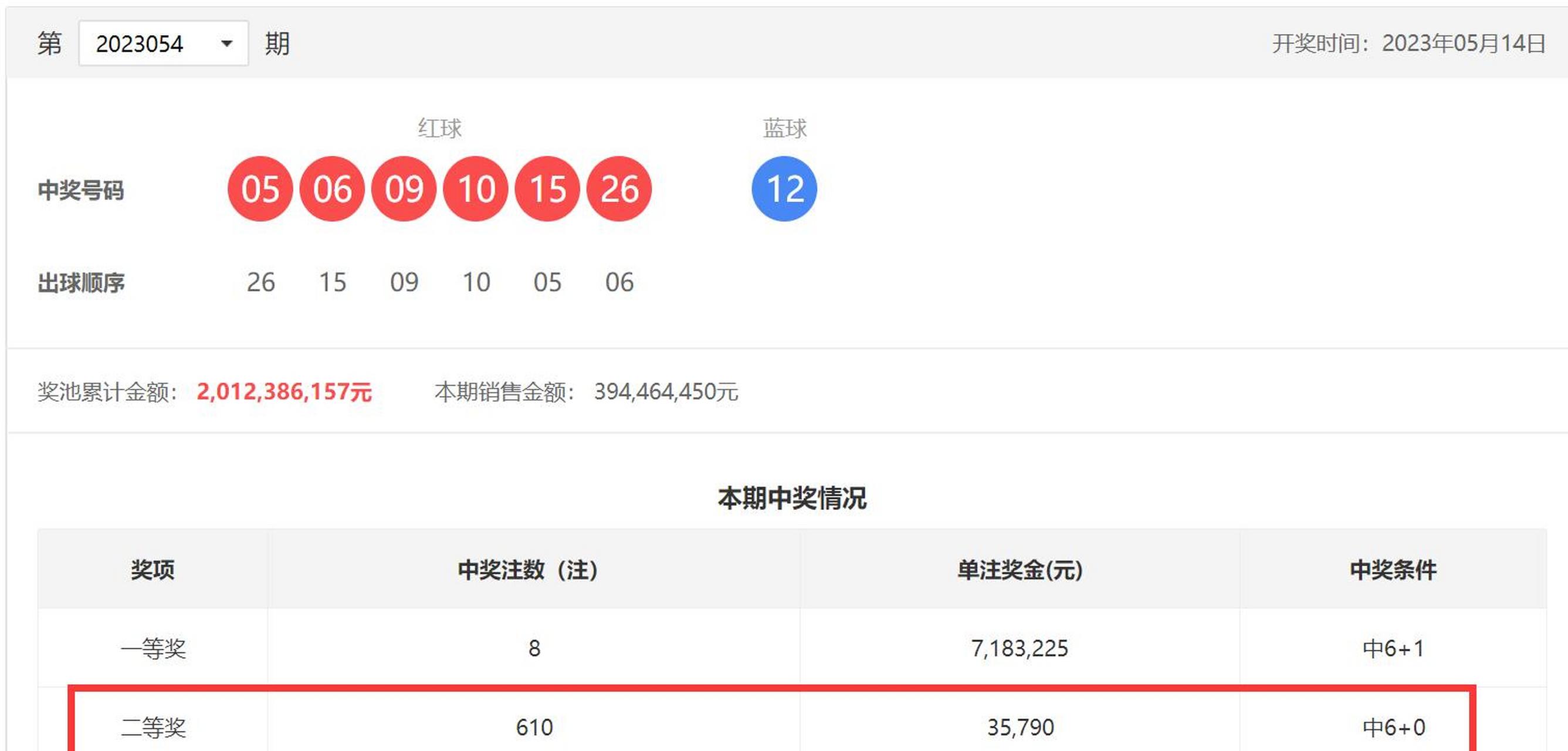
Task: Click the 单注奖金(元) column header
Action: (1020, 570)
